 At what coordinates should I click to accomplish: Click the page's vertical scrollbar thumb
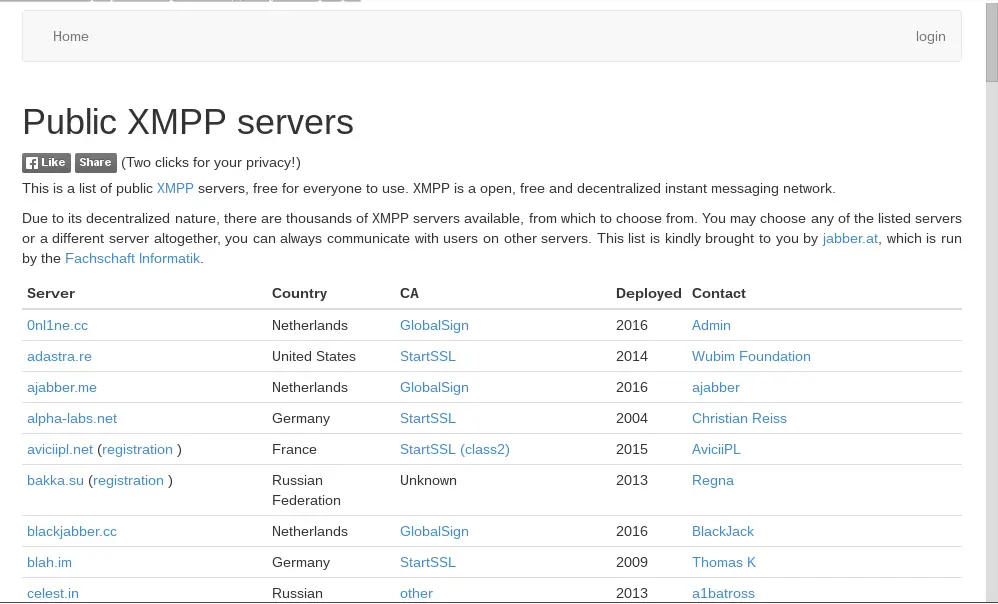(992, 41)
